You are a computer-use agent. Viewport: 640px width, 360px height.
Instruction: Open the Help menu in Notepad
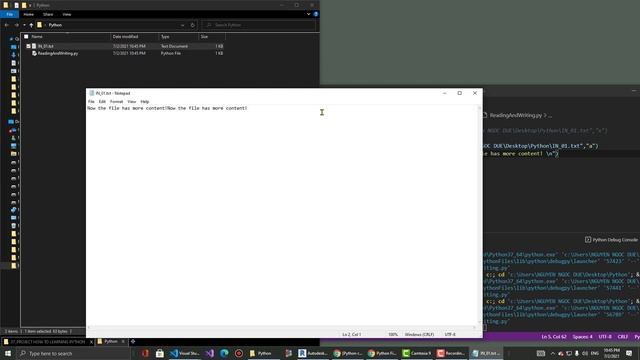[144, 102]
